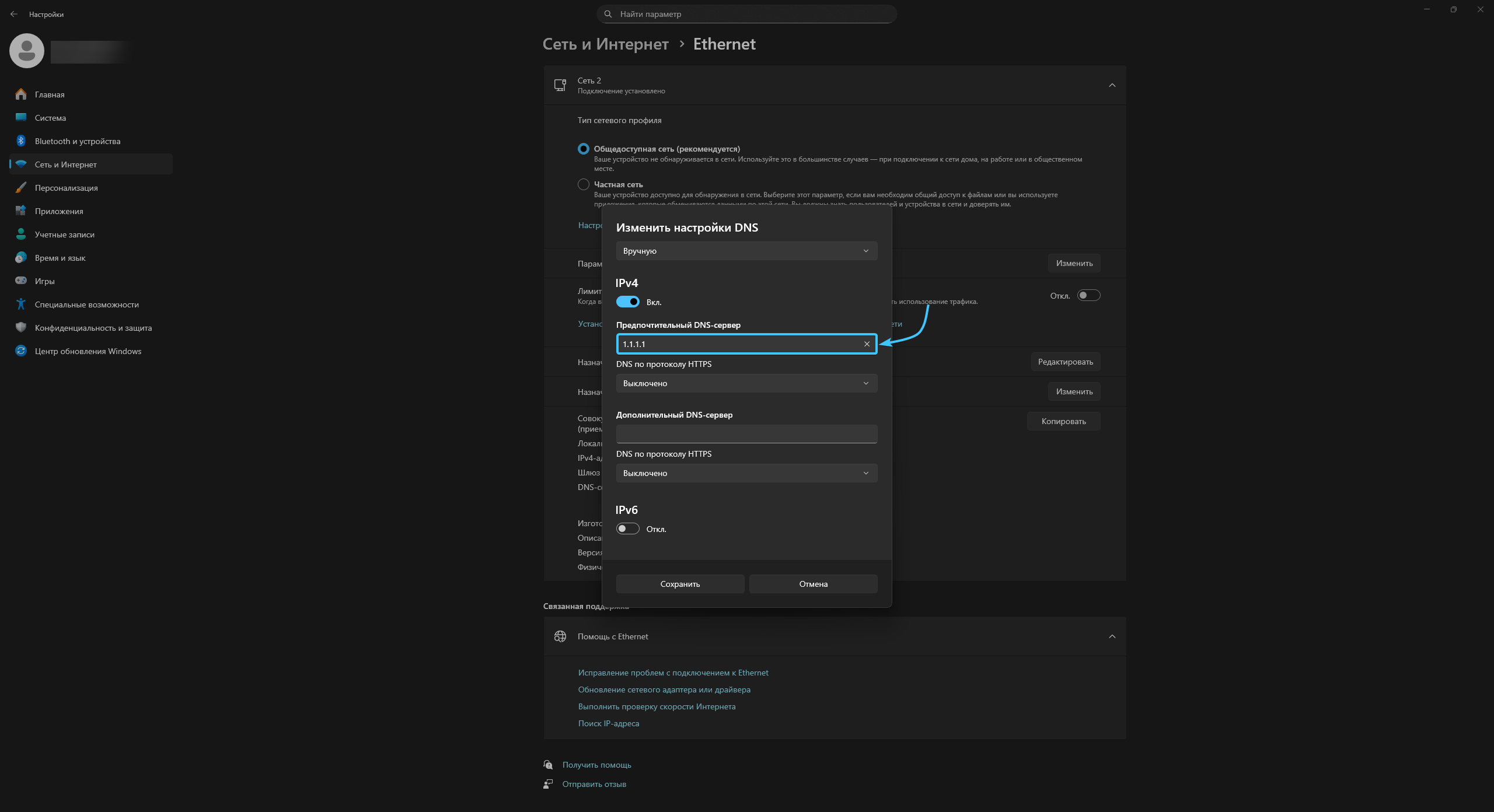The image size is (1494, 812).
Task: Click the Центр обновления Windows icon
Action: tap(21, 351)
